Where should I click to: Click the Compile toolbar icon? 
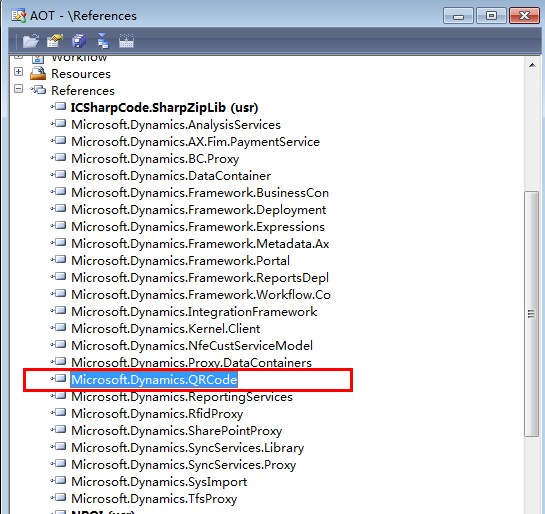pos(126,41)
